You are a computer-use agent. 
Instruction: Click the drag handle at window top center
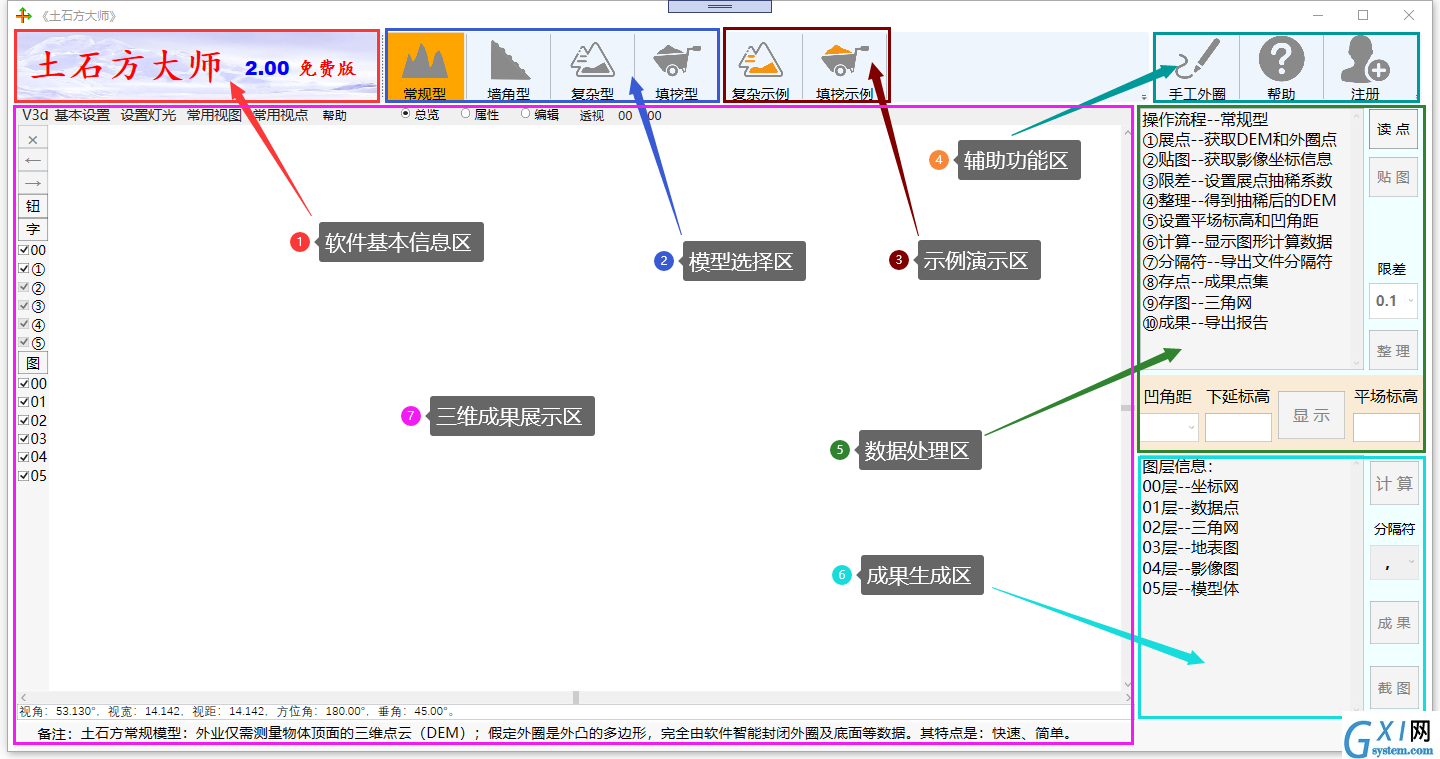[x=720, y=6]
